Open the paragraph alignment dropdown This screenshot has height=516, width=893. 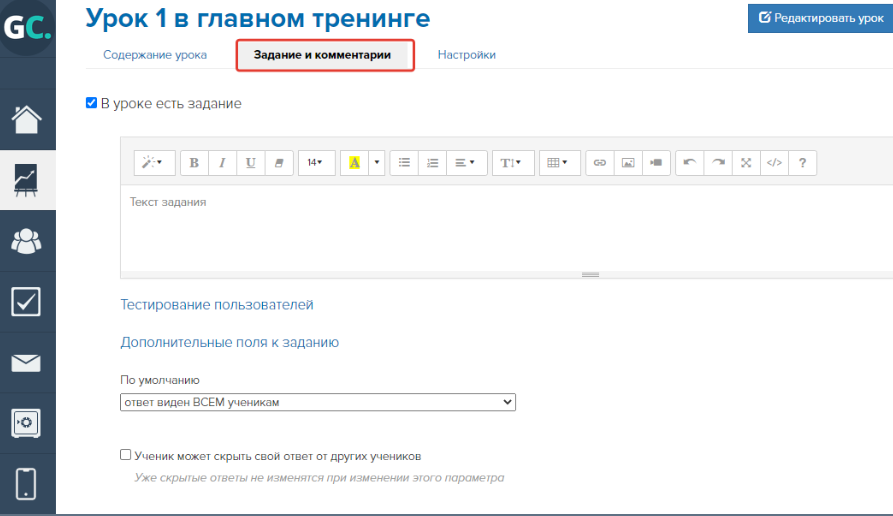tap(467, 163)
